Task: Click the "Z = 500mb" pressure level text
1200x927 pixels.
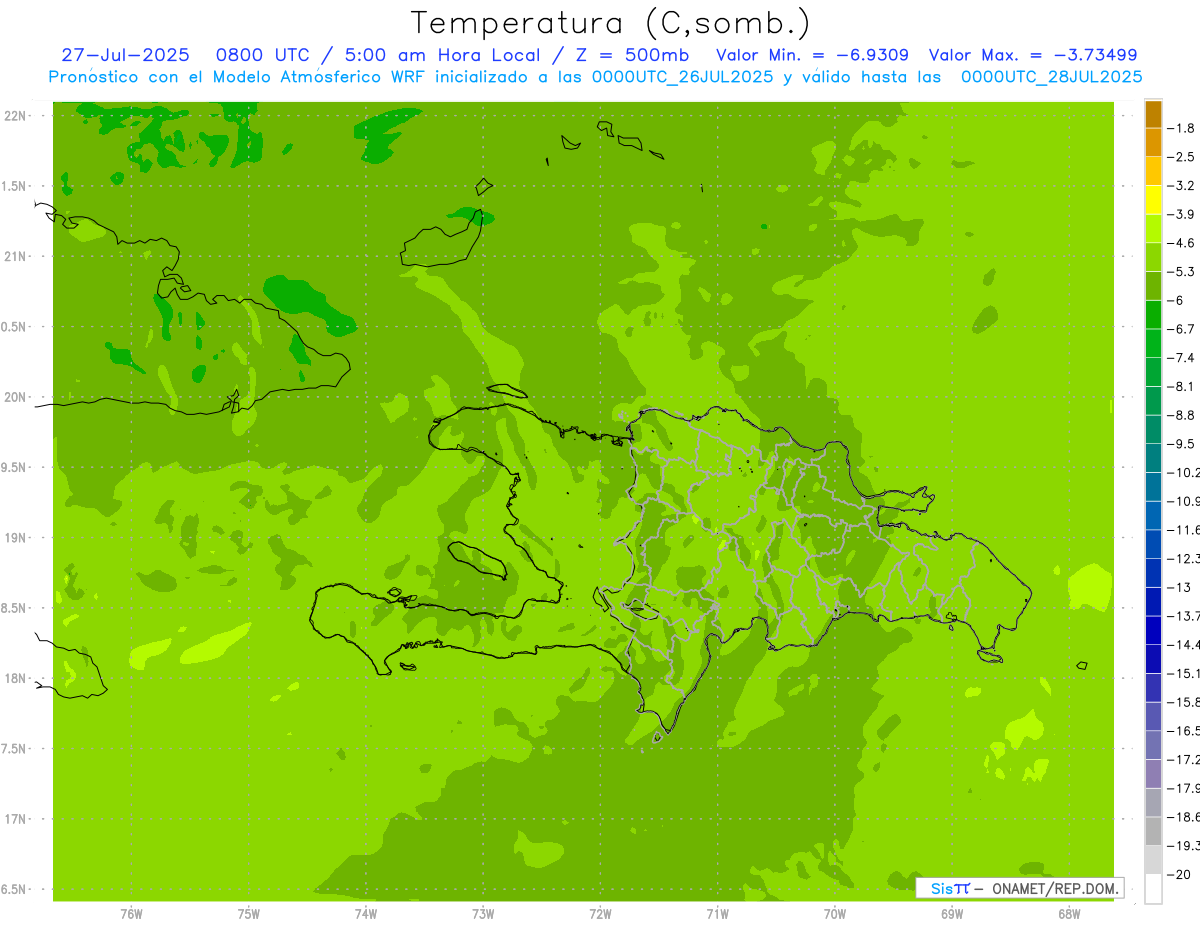Action: pyautogui.click(x=632, y=55)
